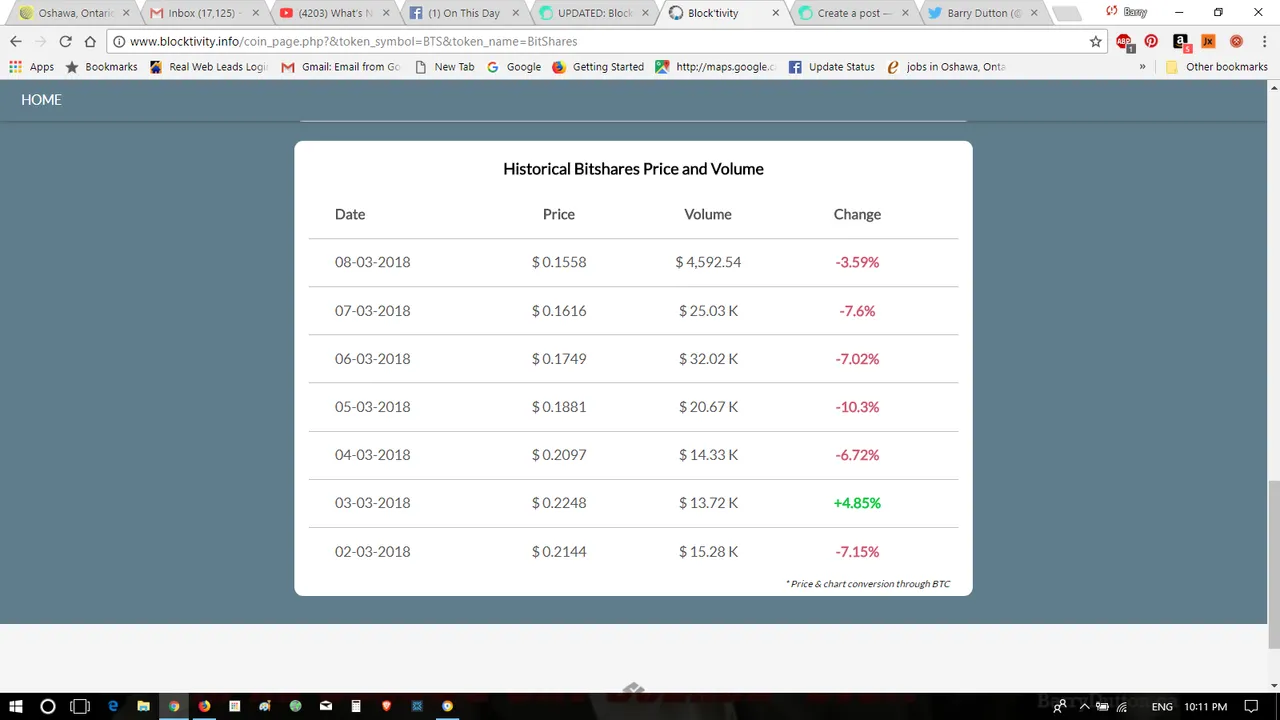Open Cortana search circle

(47, 706)
